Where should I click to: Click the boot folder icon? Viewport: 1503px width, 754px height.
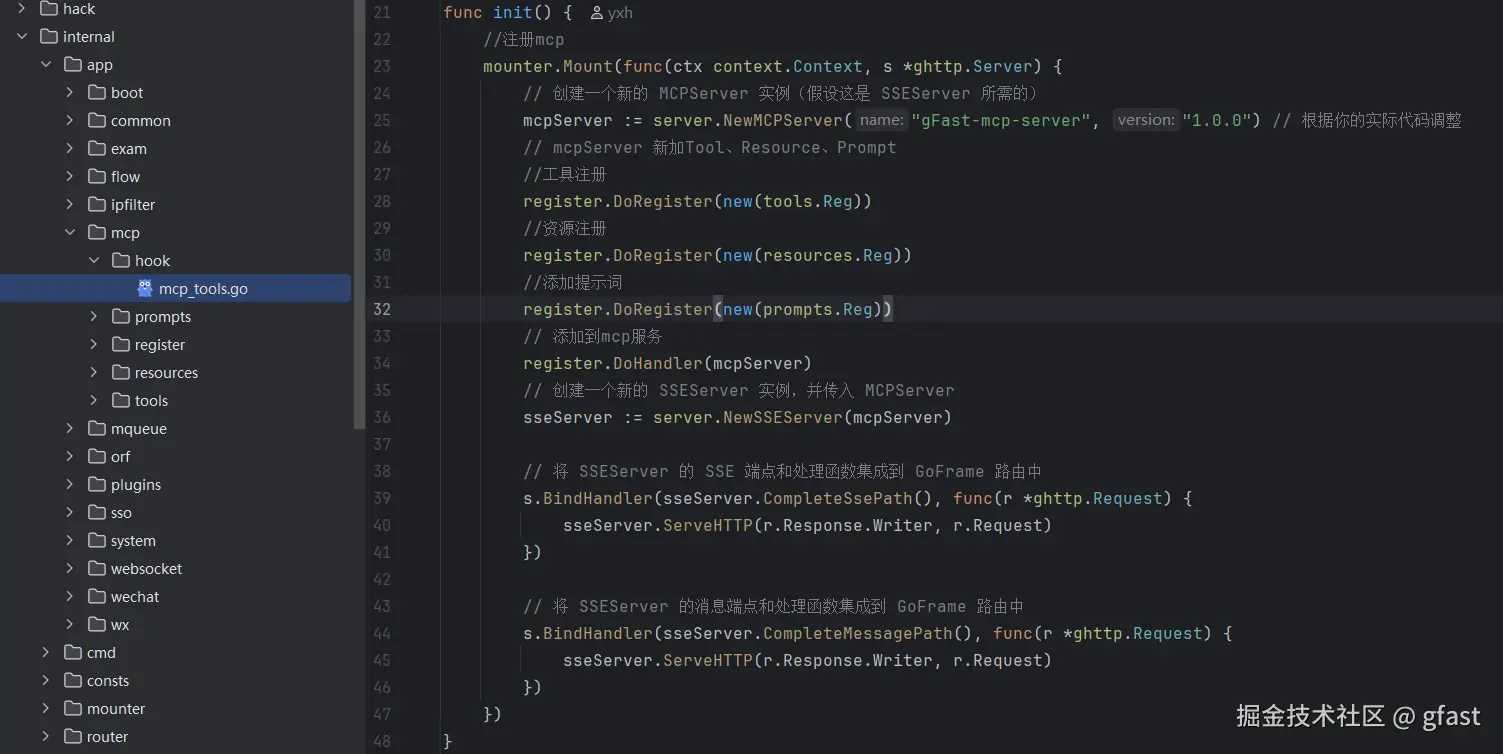click(97, 93)
